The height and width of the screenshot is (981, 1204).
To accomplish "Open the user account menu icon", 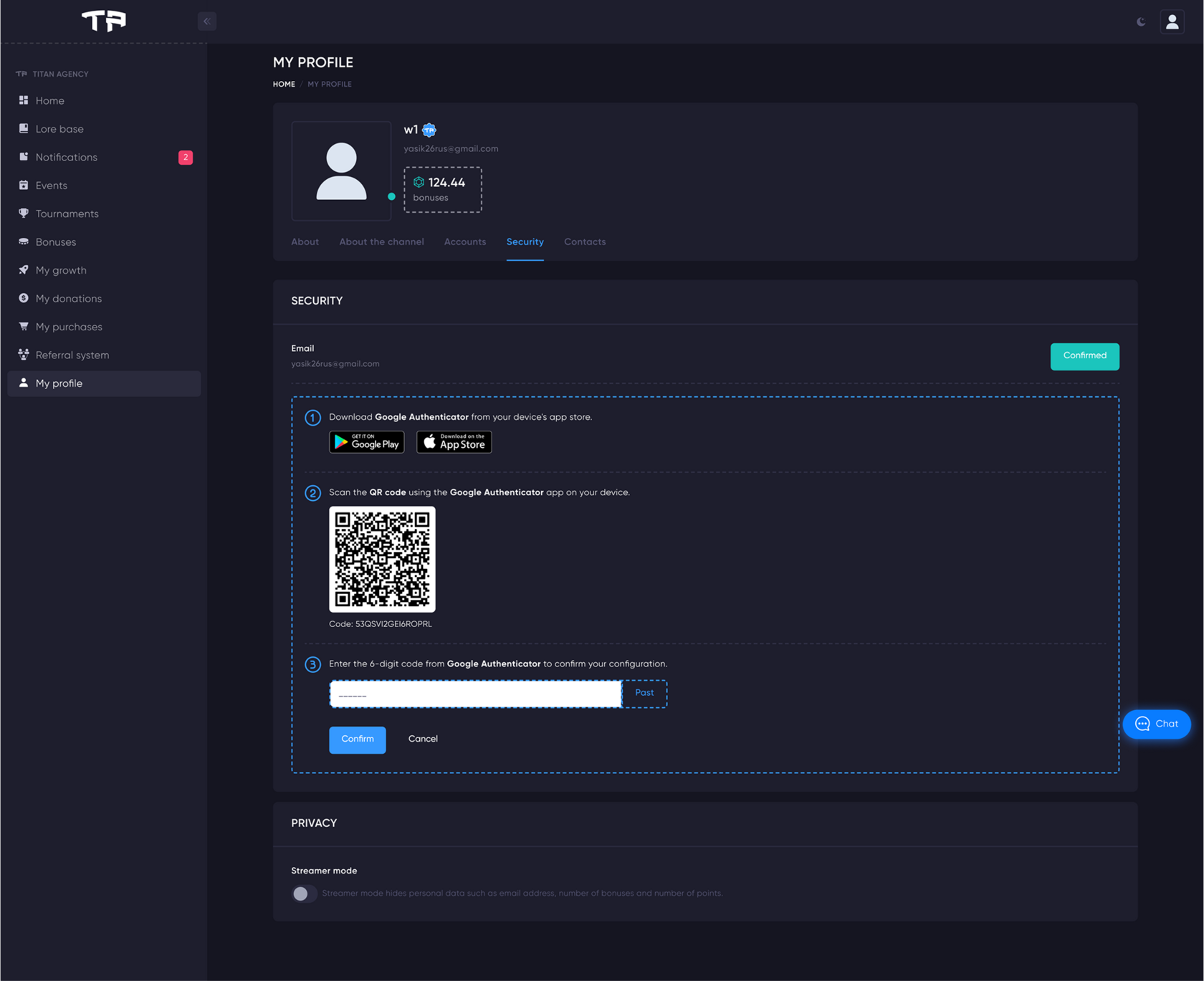I will click(1172, 21).
